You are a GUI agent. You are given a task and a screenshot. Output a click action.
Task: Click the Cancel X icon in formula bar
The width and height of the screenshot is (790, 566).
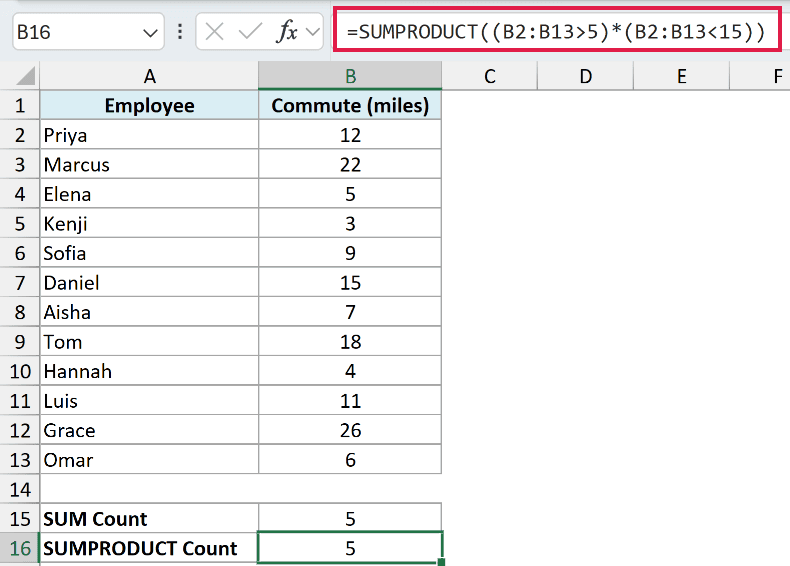pyautogui.click(x=215, y=32)
